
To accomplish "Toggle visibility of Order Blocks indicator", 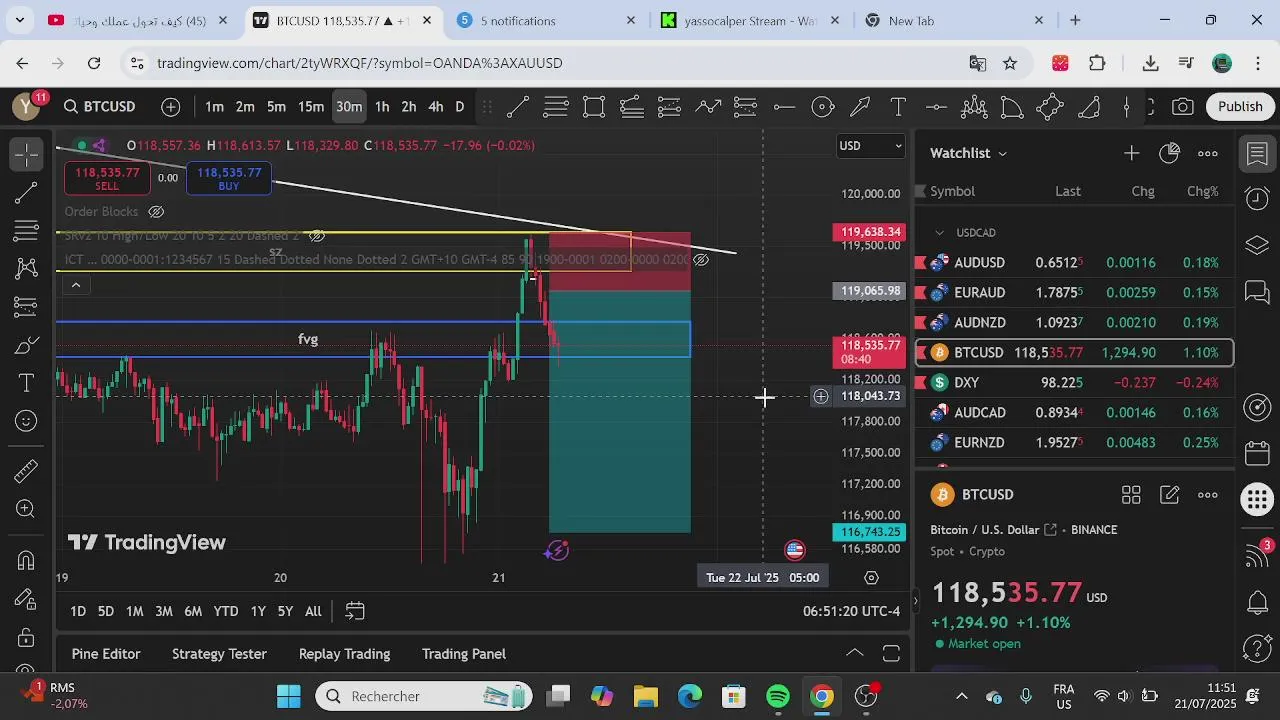I will (156, 212).
